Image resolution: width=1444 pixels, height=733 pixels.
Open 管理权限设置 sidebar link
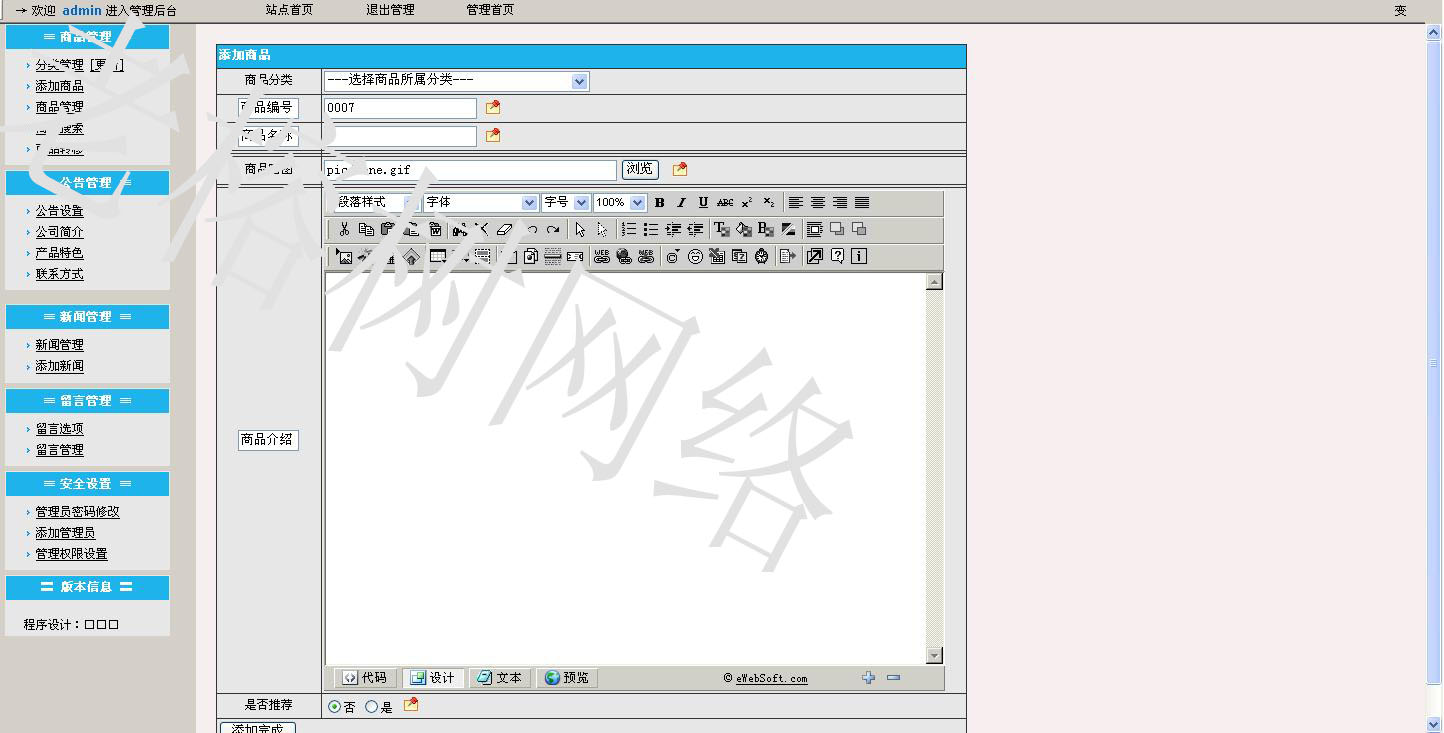click(72, 554)
